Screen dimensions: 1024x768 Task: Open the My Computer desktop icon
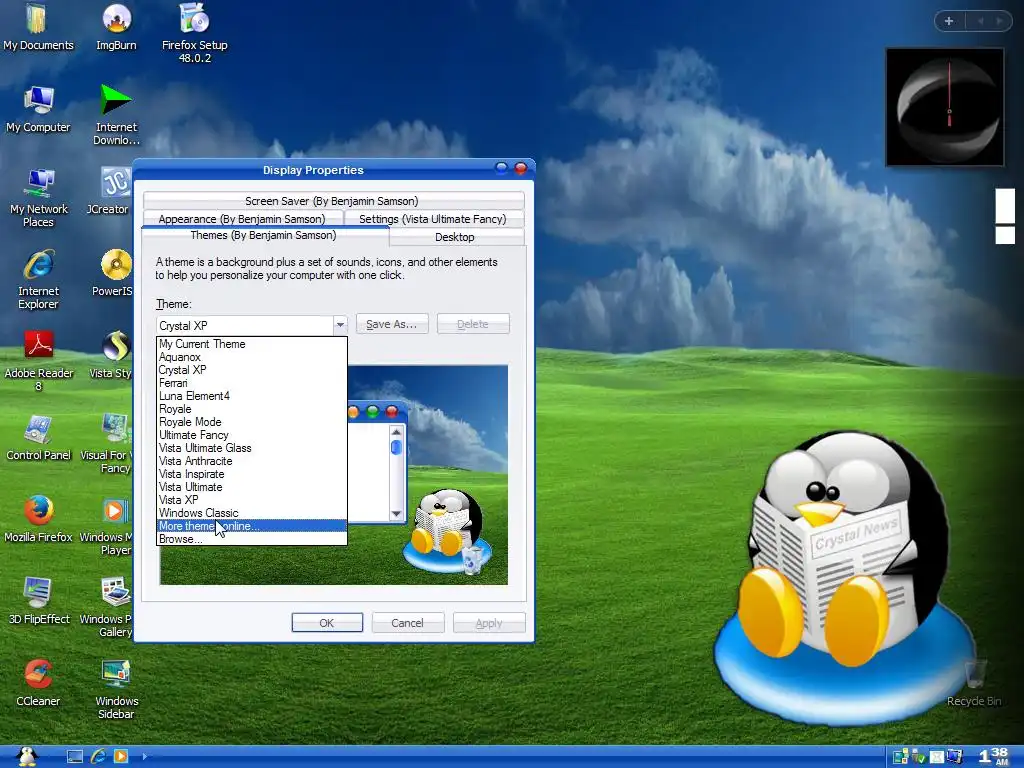point(39,108)
